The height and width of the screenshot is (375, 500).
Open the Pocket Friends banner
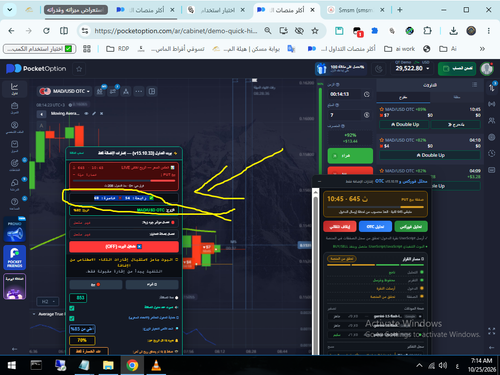15,258
